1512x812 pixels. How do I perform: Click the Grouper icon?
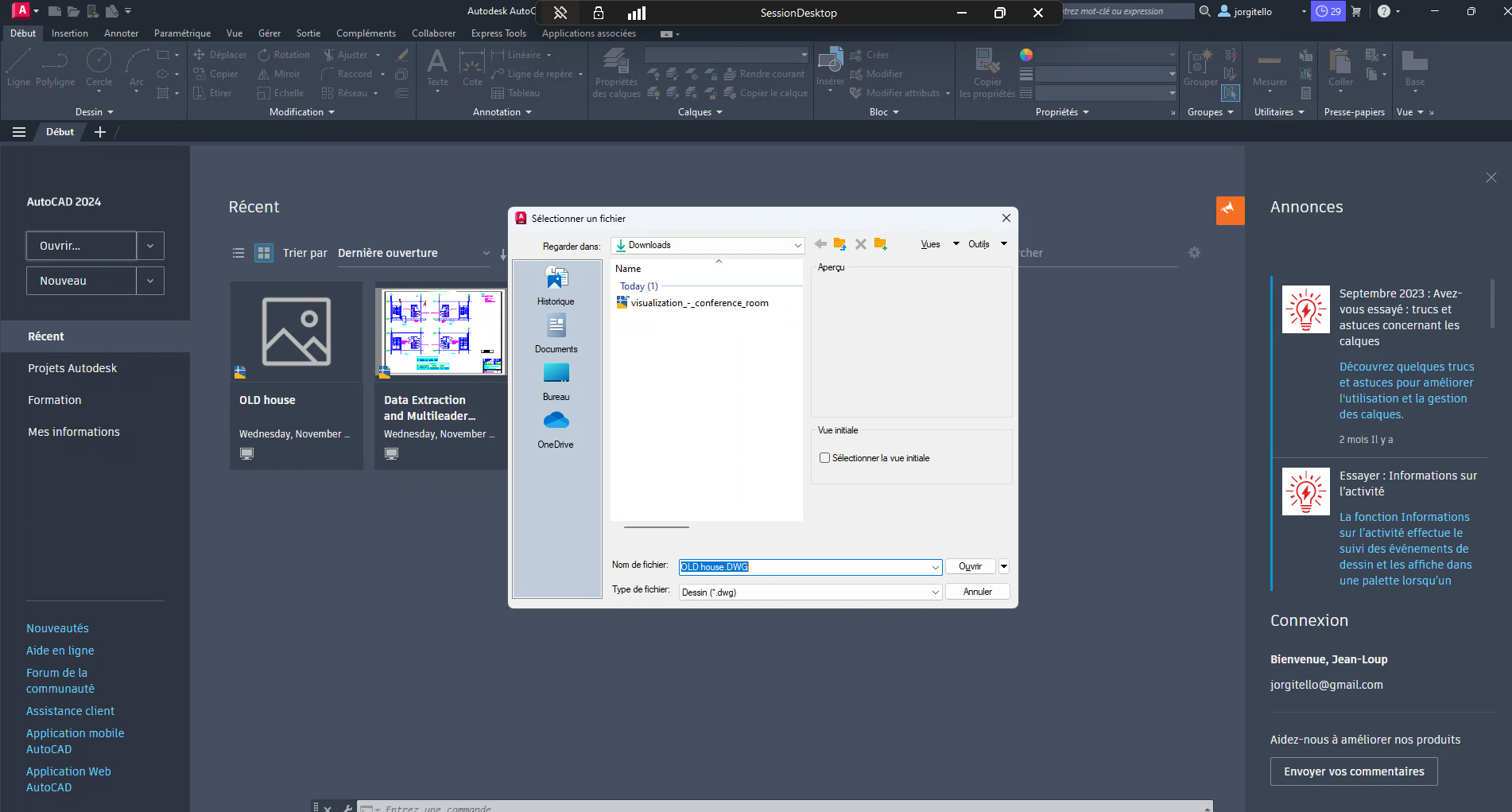click(1200, 68)
